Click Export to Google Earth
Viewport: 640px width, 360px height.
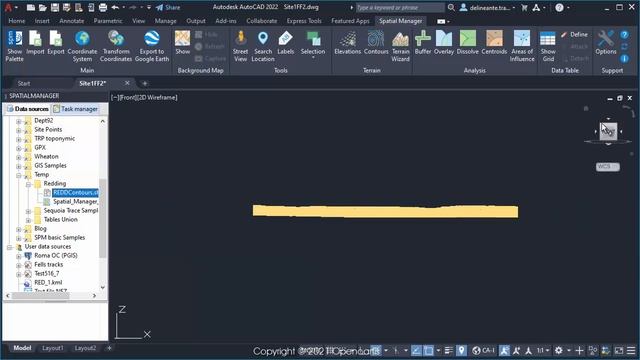click(152, 46)
